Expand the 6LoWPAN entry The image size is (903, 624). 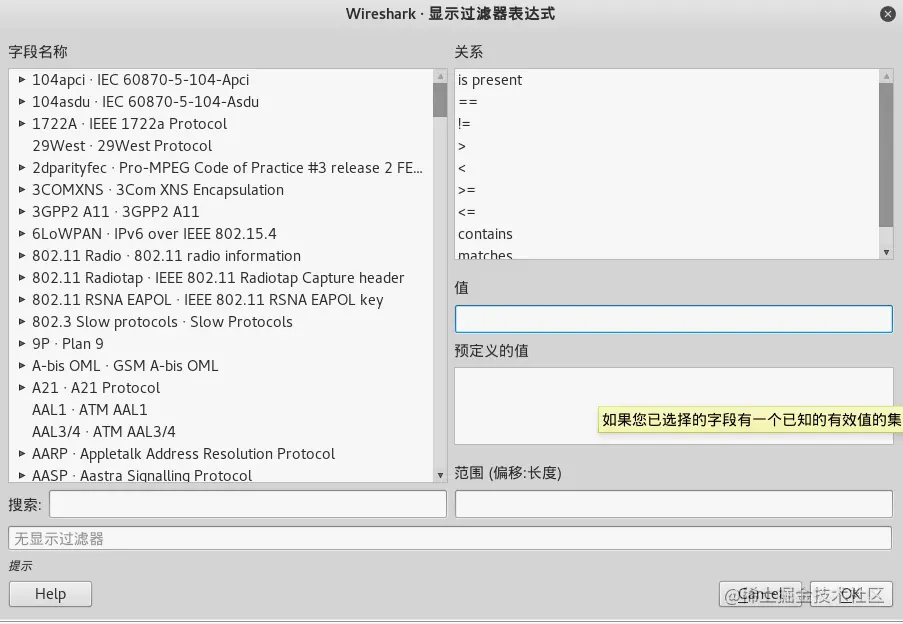[22, 233]
